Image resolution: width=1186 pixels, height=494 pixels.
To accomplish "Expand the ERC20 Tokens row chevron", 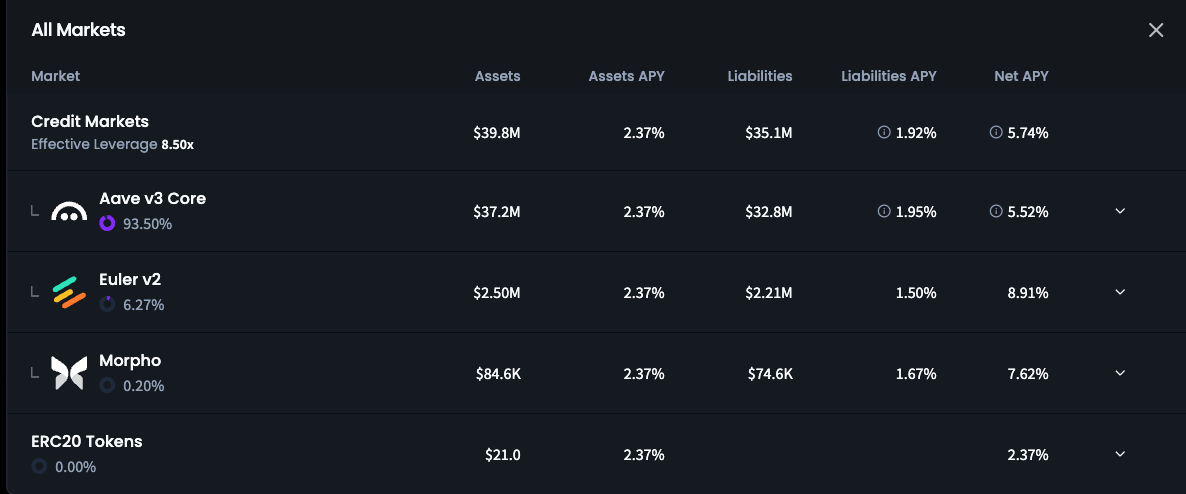I will [x=1120, y=454].
